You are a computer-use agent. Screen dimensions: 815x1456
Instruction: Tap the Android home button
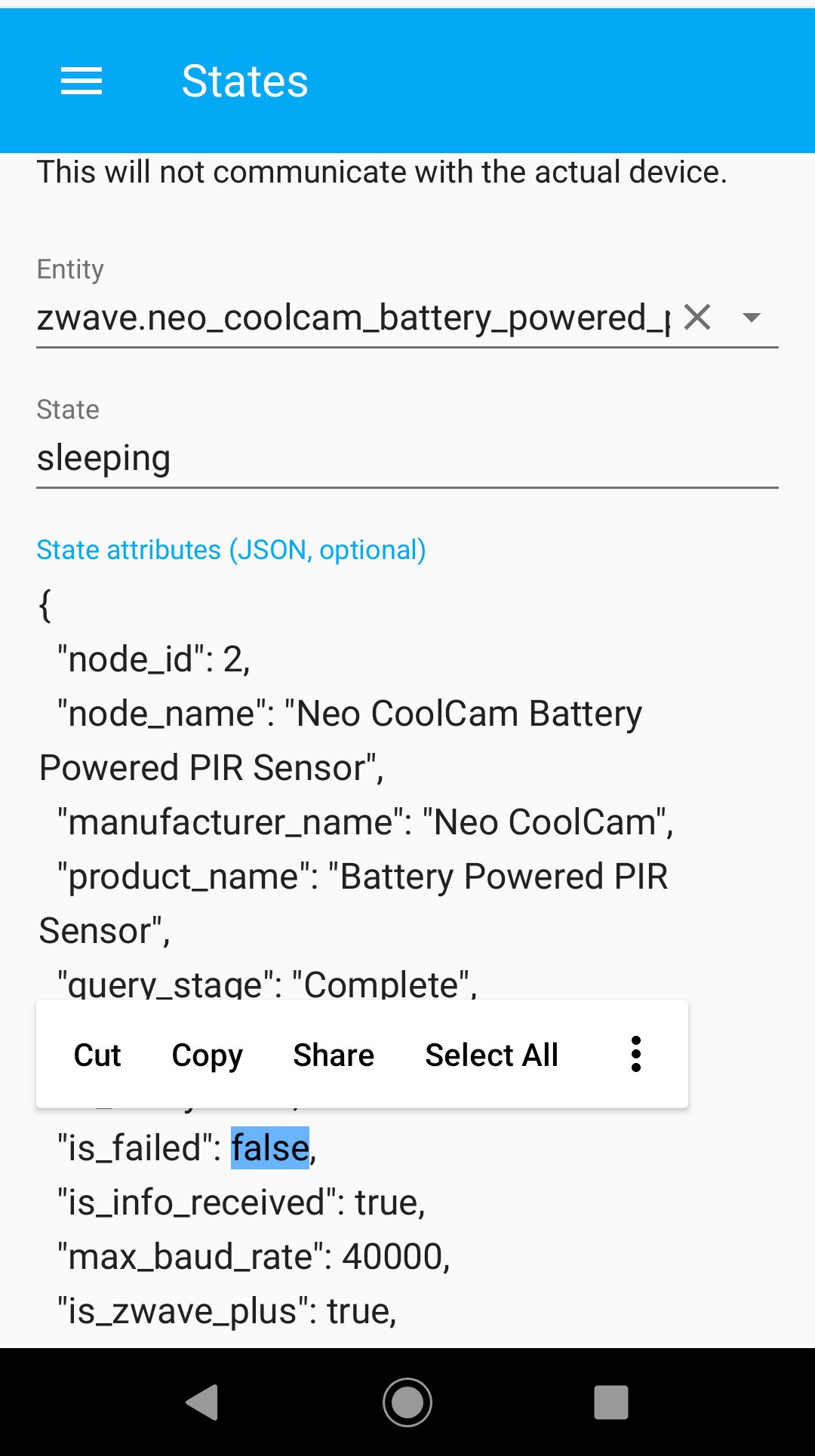pyautogui.click(x=407, y=1402)
